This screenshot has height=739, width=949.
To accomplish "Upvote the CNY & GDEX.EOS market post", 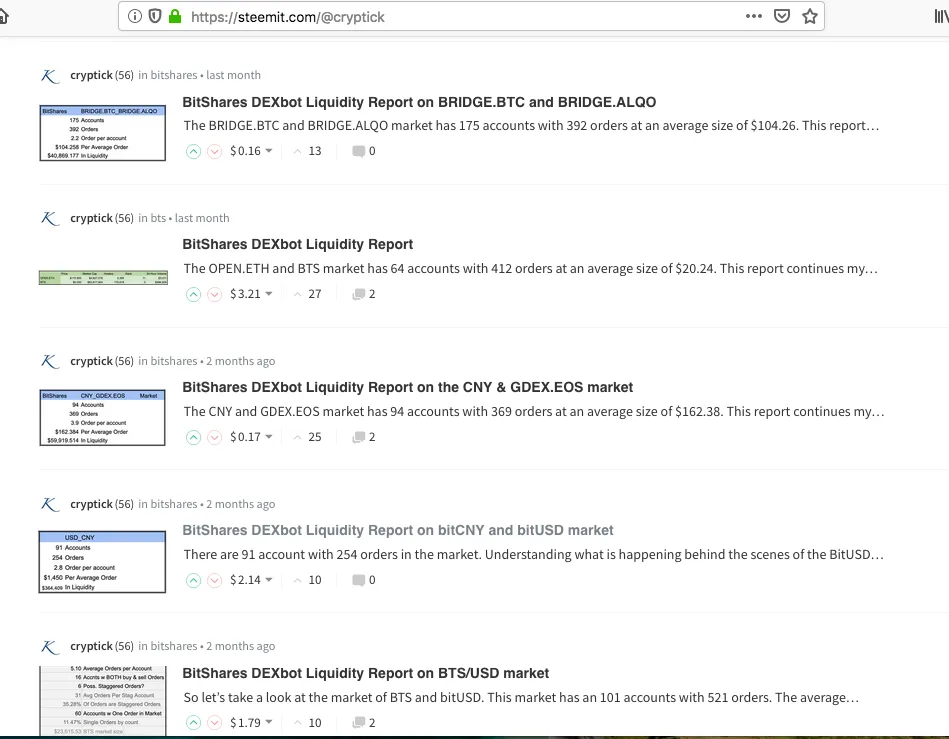I will coord(193,437).
